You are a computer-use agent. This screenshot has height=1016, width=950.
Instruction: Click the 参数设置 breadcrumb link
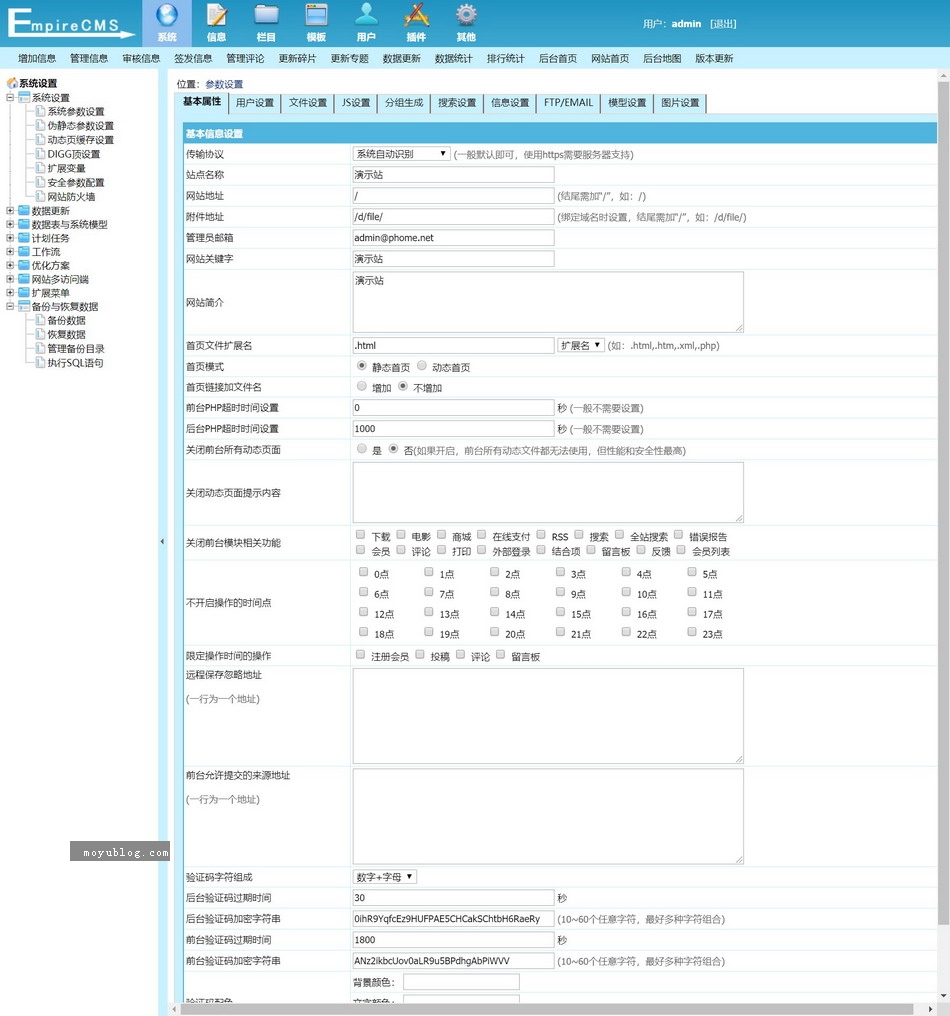click(x=224, y=84)
